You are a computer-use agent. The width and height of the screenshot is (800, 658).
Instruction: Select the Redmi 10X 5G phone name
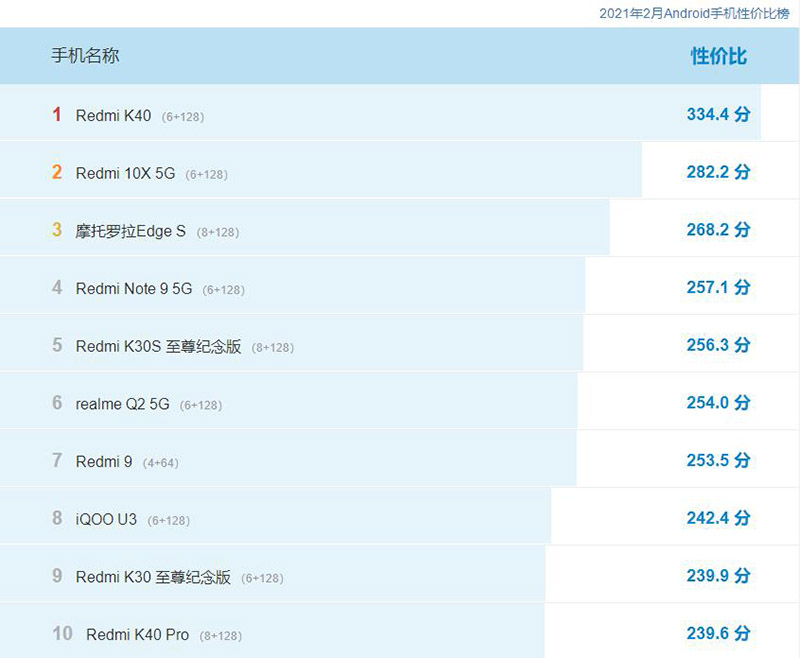pos(126,173)
